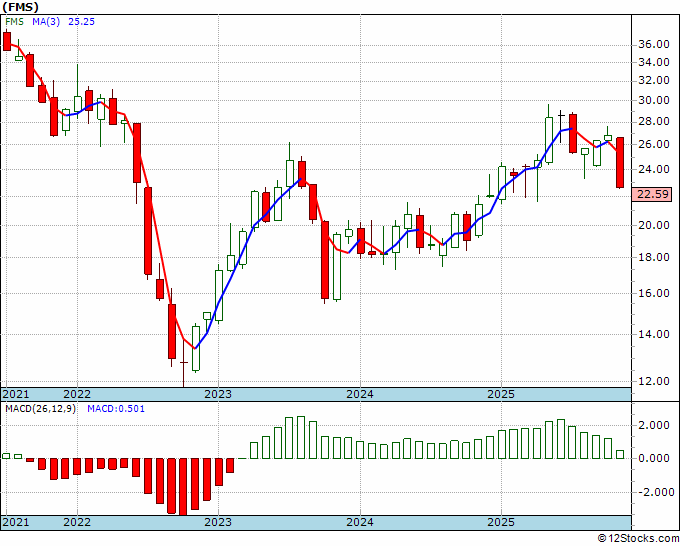Click 2024 on the MACD panel time axis
The image size is (680, 546).
pyautogui.click(x=360, y=522)
